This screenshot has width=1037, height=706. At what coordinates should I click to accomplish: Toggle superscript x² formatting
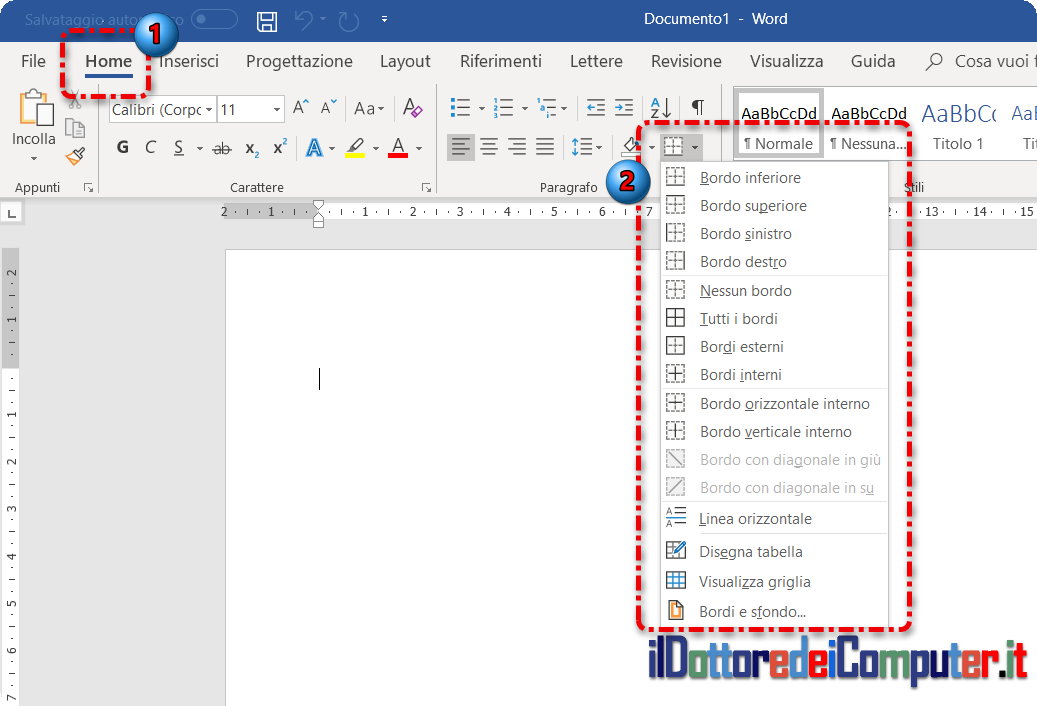click(x=280, y=147)
